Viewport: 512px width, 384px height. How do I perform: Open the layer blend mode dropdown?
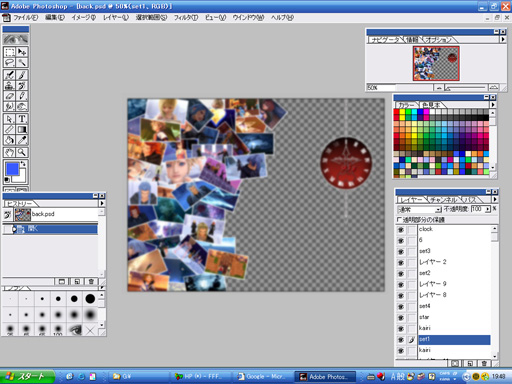pos(419,210)
